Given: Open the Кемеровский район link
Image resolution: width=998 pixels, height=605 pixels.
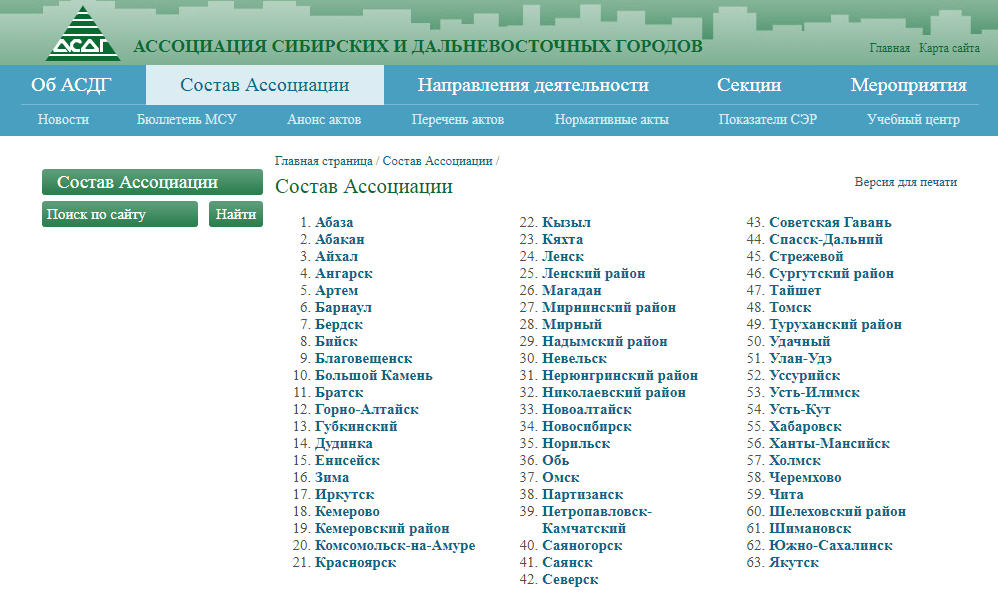Looking at the screenshot, I should tap(382, 529).
